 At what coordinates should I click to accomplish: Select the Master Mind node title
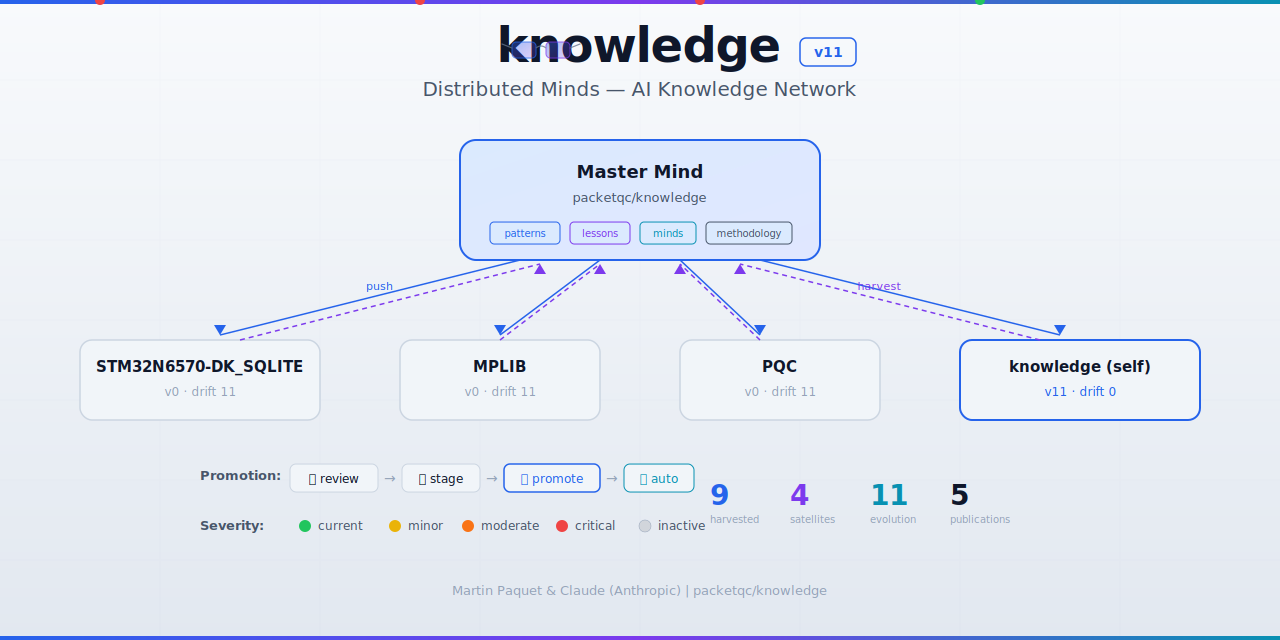pos(640,172)
